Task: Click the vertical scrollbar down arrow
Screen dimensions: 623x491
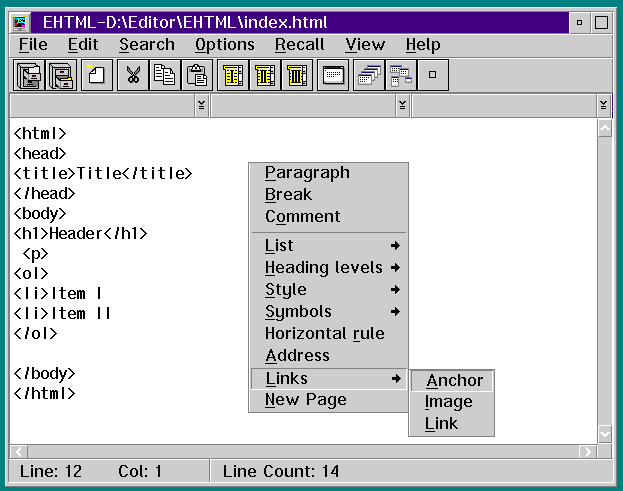Action: (x=604, y=433)
